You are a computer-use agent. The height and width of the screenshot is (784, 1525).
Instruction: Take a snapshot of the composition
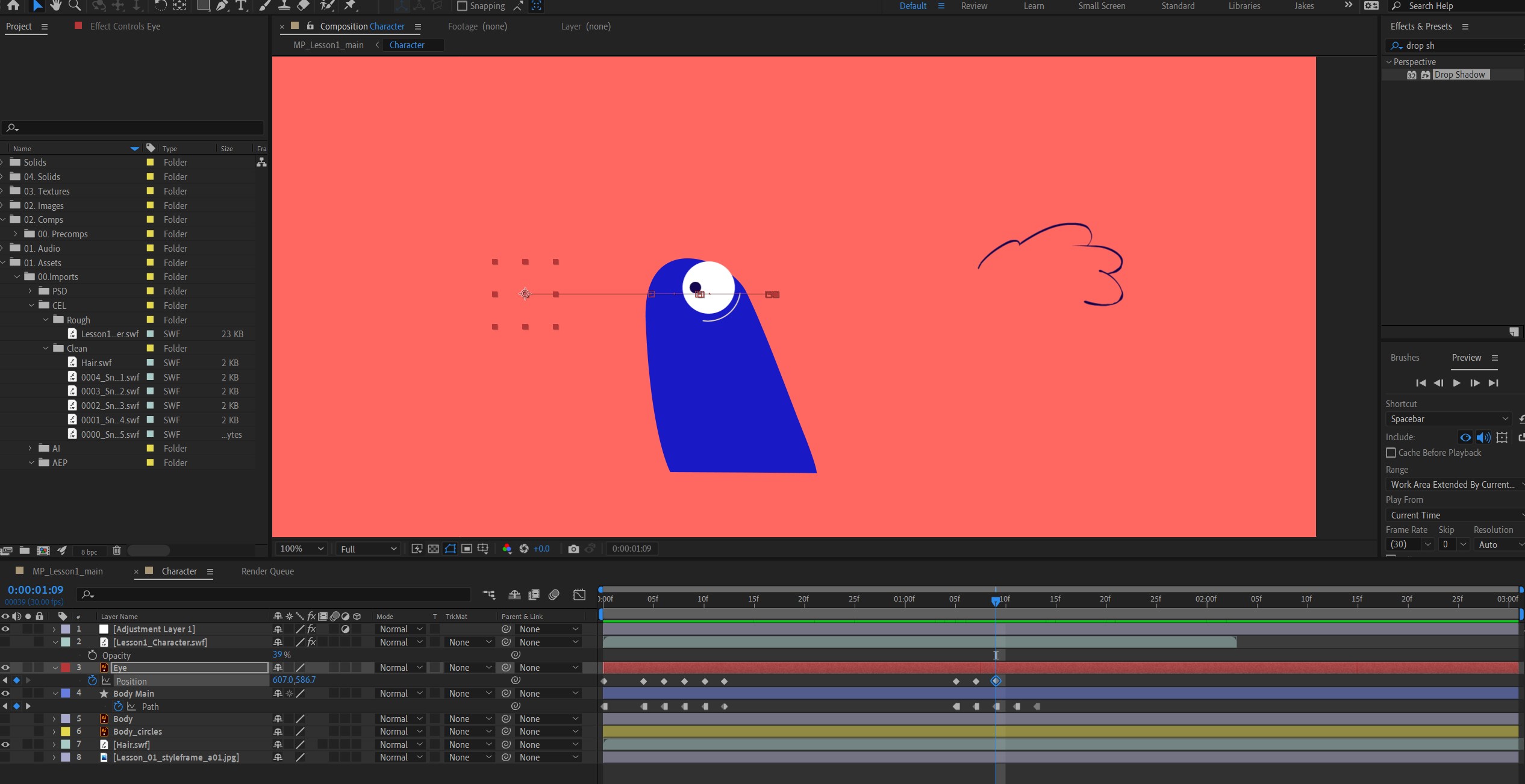(573, 549)
